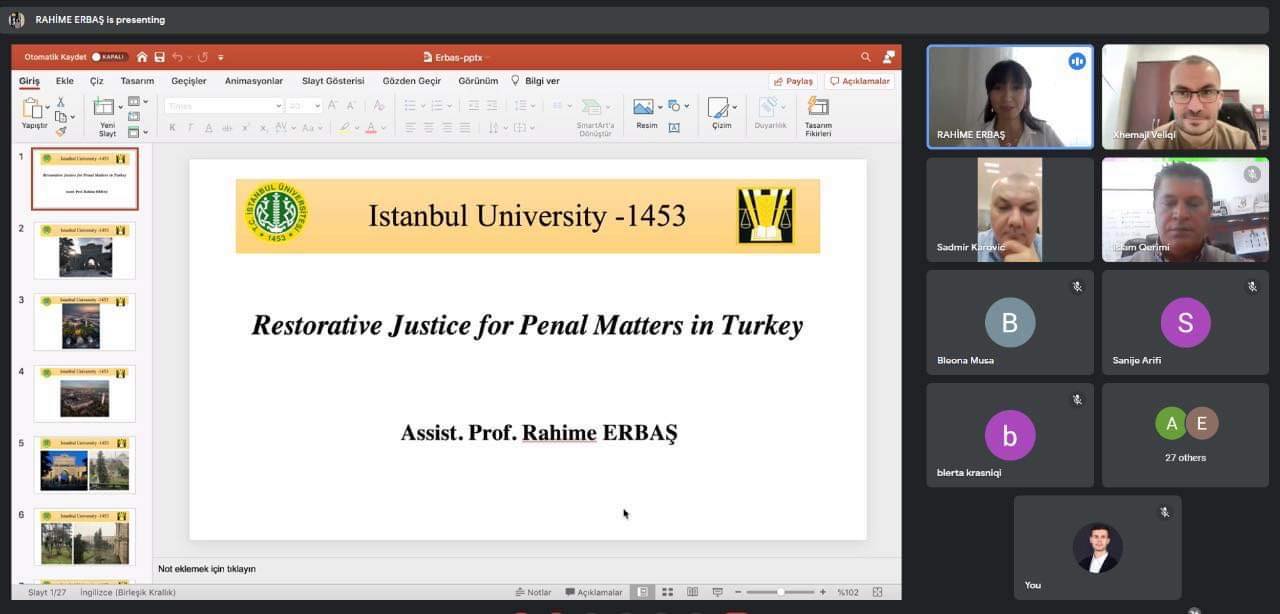The width and height of the screenshot is (1280, 614).
Task: Open the collaboration people icon in title bar
Action: pyautogui.click(x=888, y=57)
